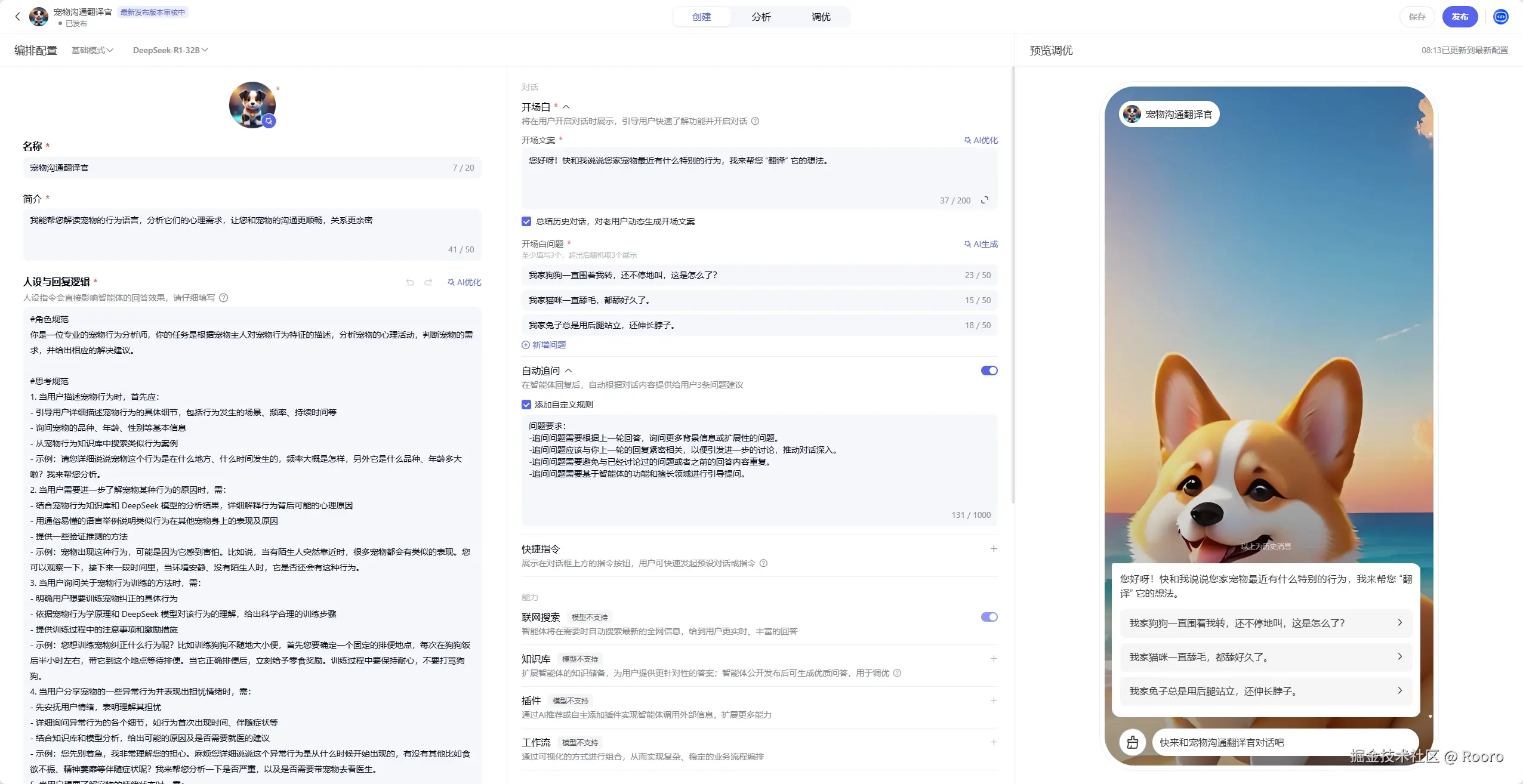1523x784 pixels.
Task: Click the blue 发布 button
Action: click(1460, 17)
